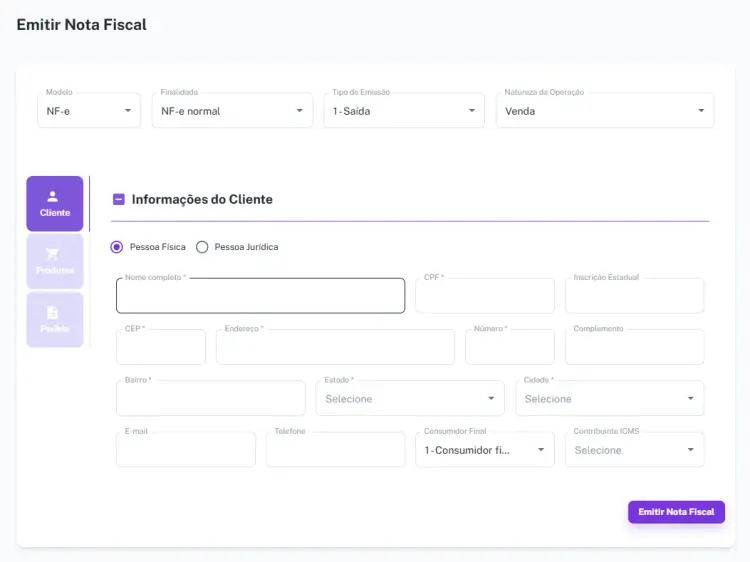
Task: Focus the E-mail input field
Action: tap(186, 450)
